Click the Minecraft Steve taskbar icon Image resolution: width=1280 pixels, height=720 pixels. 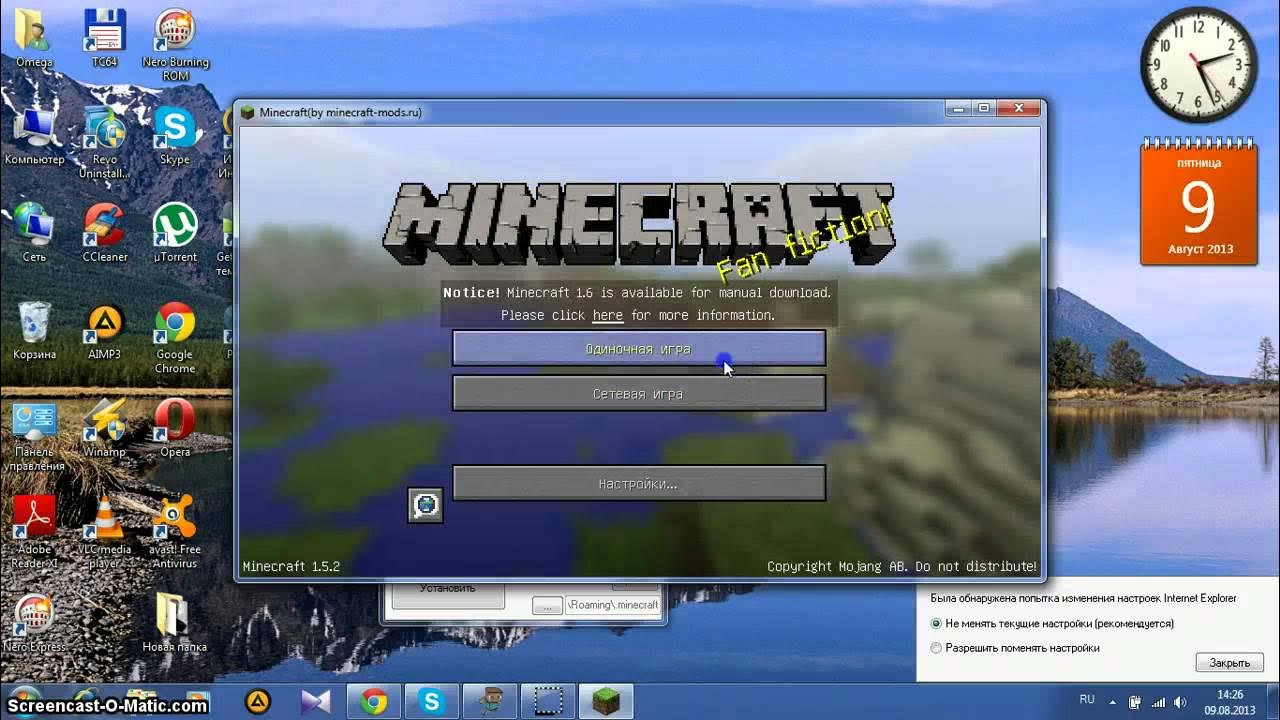[x=491, y=701]
